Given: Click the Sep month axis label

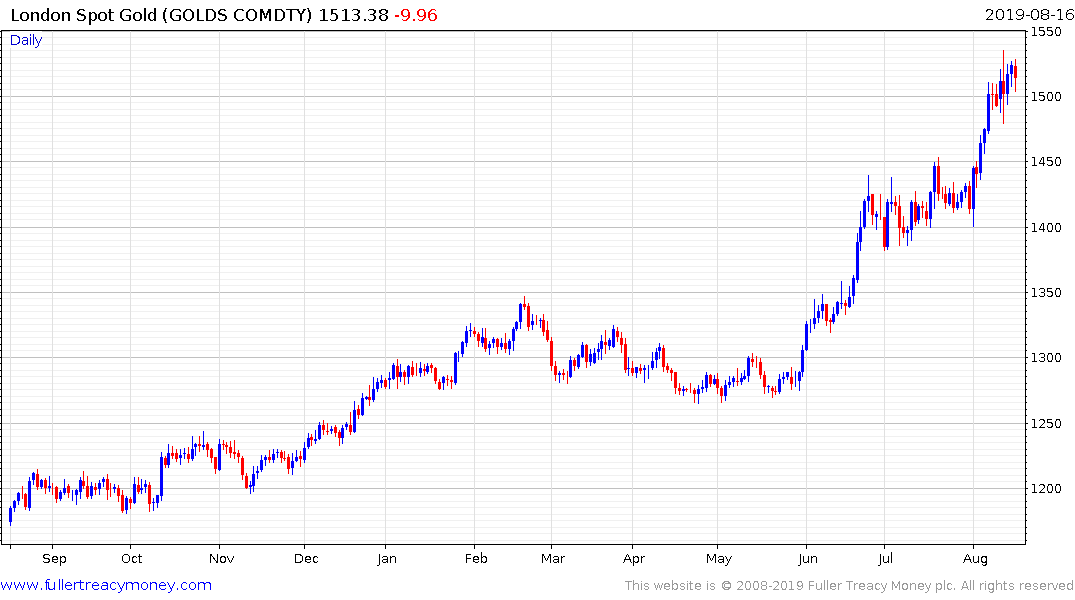Looking at the screenshot, I should 54,559.
